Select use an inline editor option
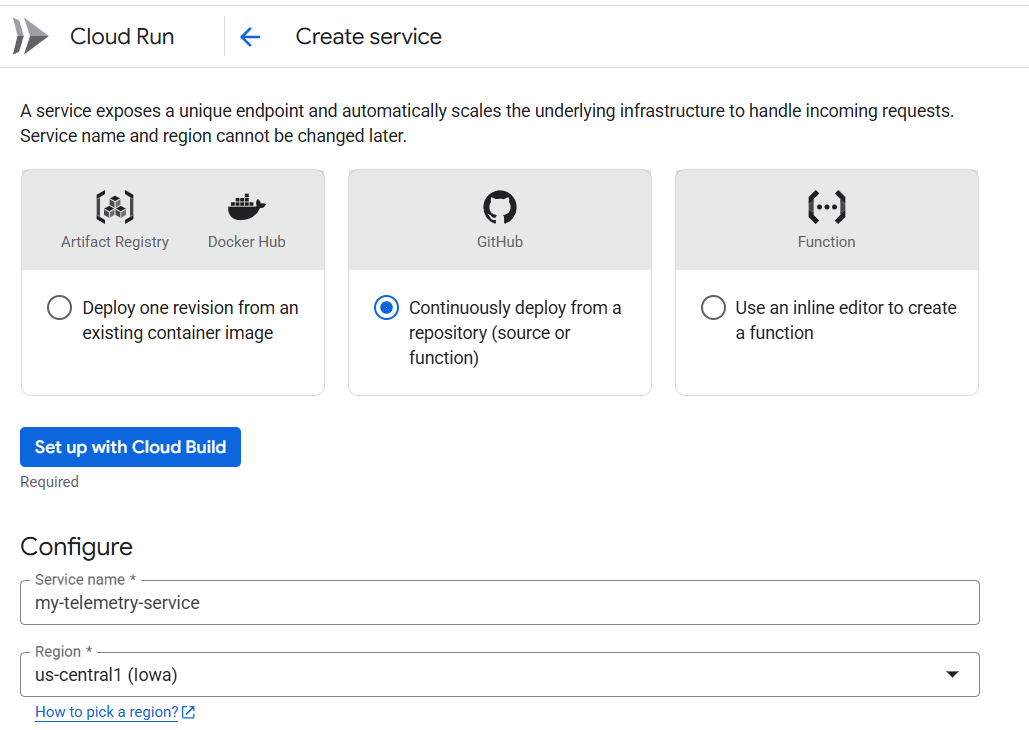Image resolution: width=1029 pixels, height=730 pixels. 713,307
